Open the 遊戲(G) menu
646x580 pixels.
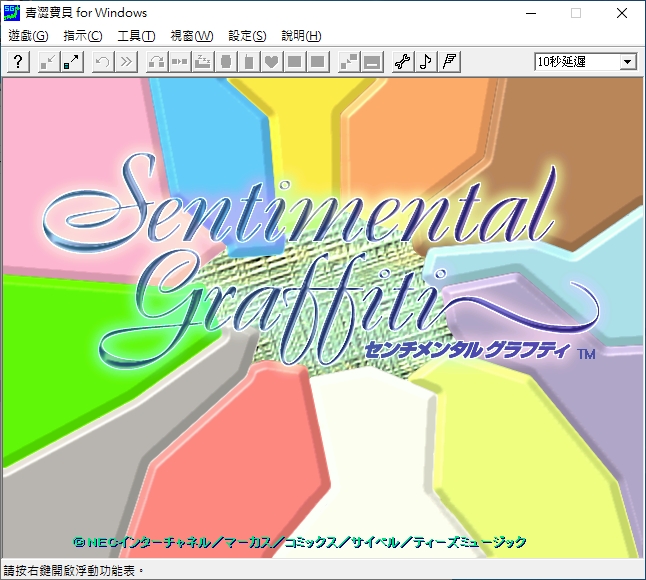pos(27,36)
